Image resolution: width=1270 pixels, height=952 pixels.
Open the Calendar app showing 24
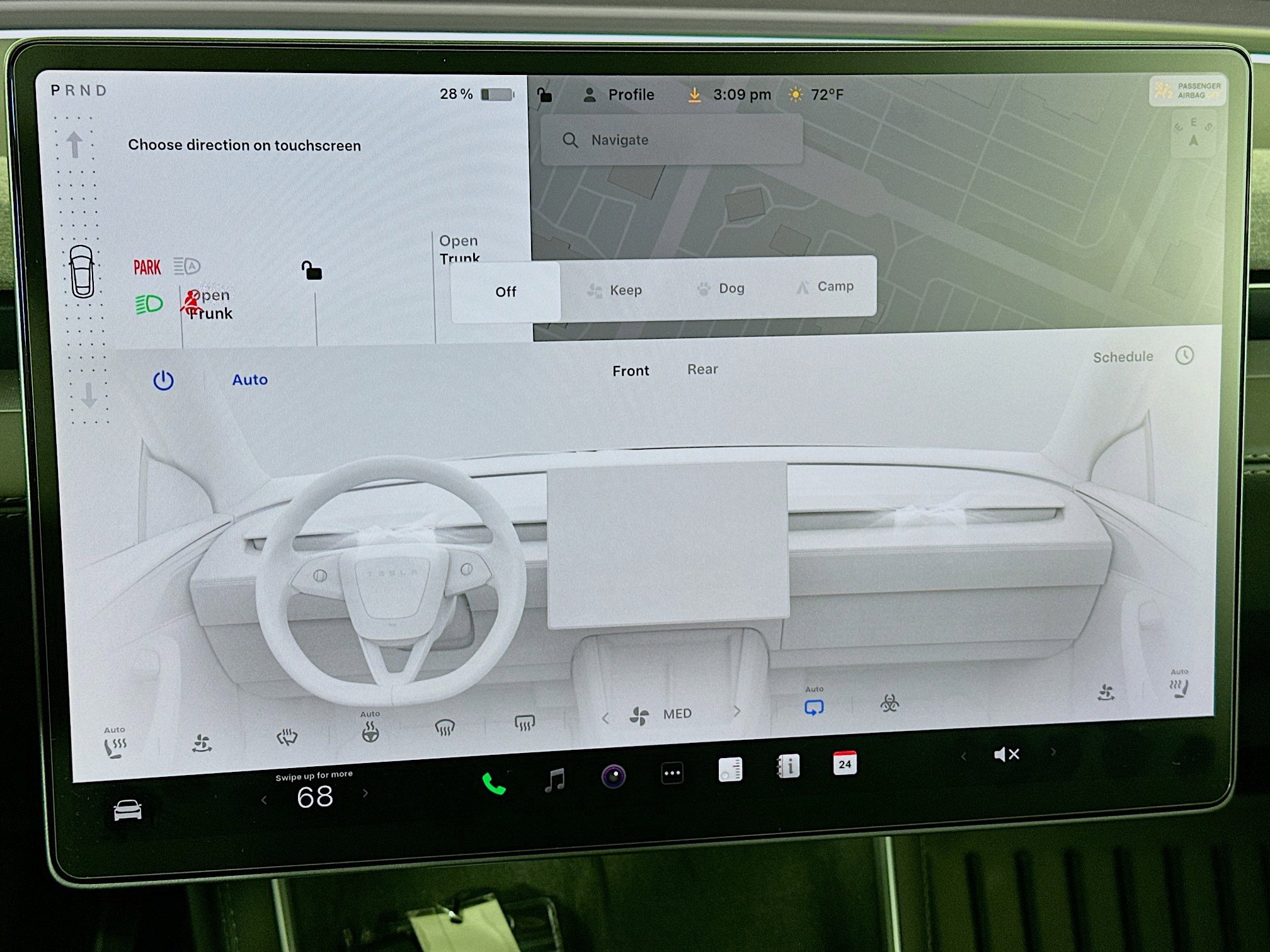(845, 763)
